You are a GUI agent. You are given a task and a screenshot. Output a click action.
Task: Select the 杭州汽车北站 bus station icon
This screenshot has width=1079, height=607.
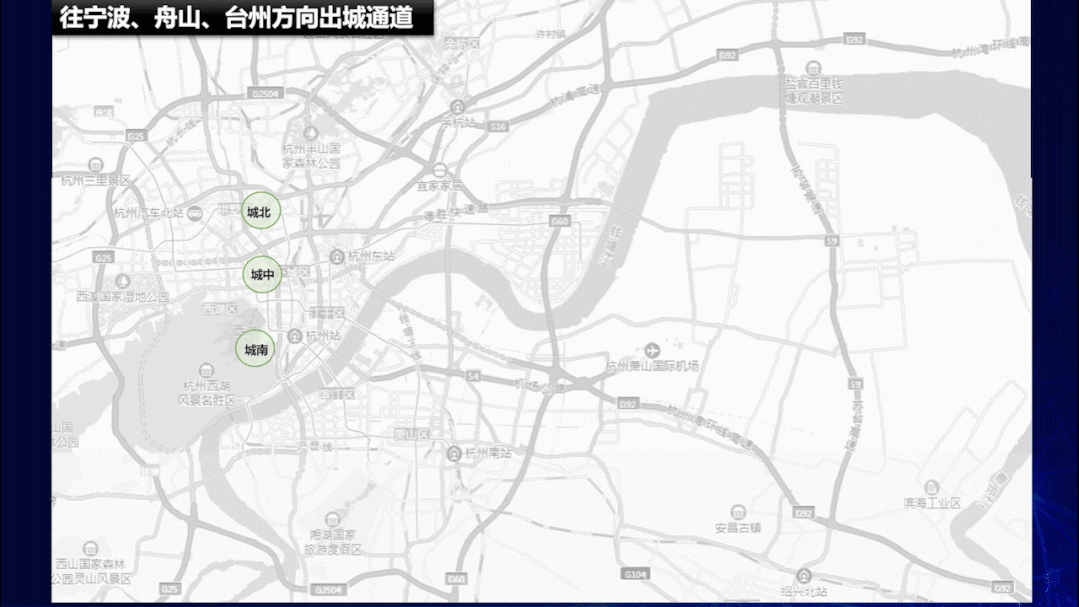195,213
